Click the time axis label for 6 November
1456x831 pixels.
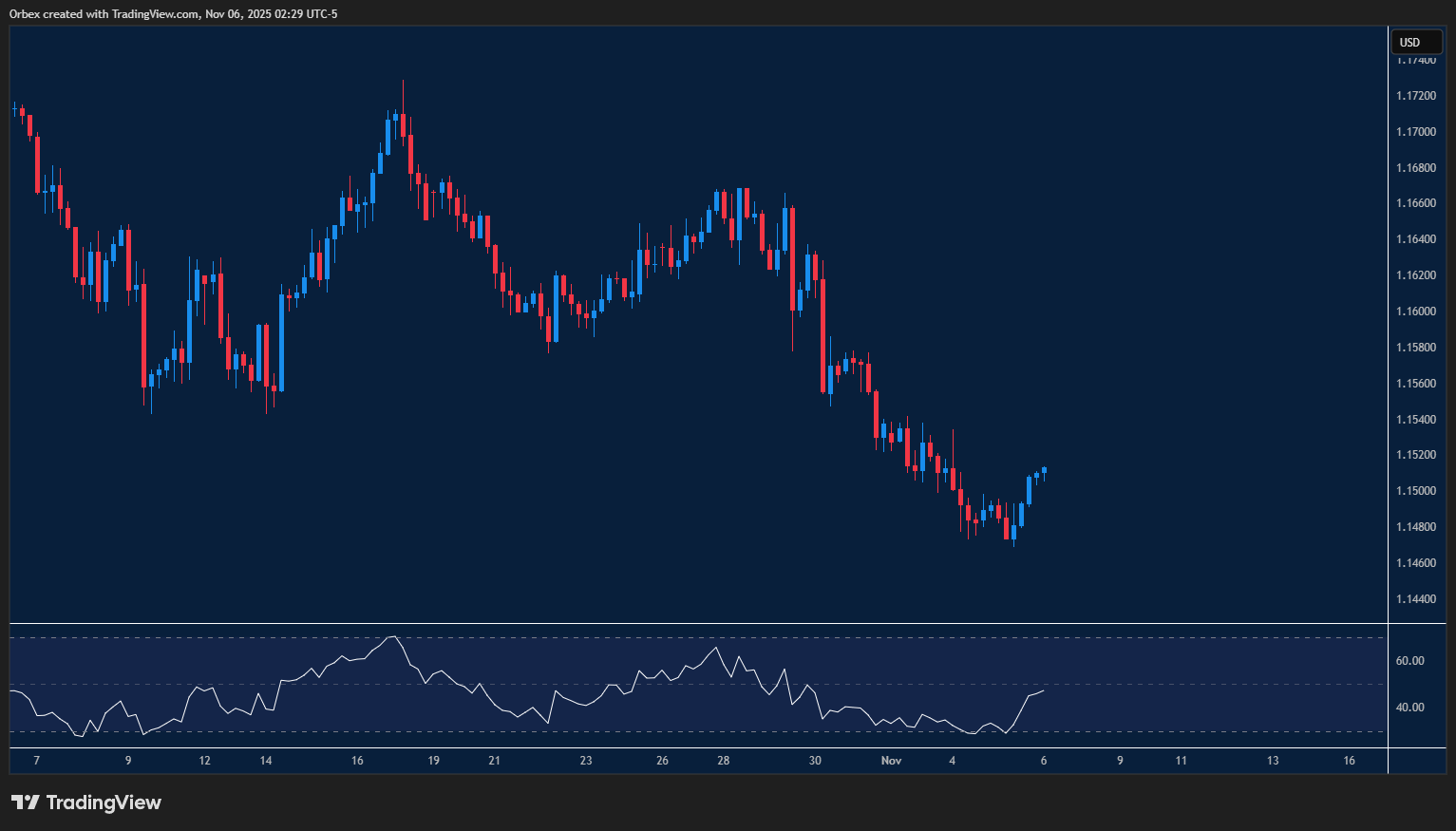[1042, 761]
